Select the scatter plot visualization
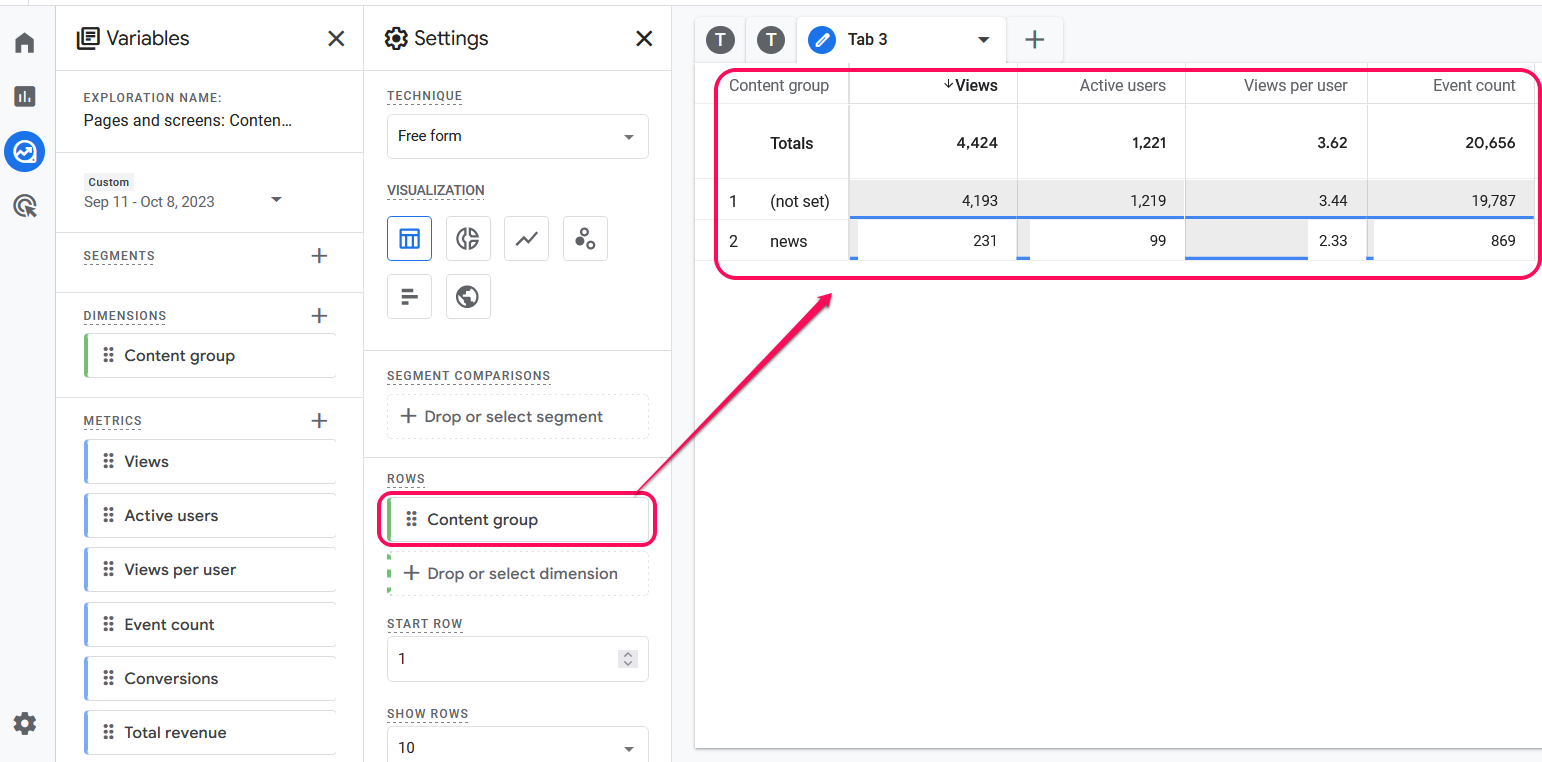Screen dimensions: 1542x762 585,239
